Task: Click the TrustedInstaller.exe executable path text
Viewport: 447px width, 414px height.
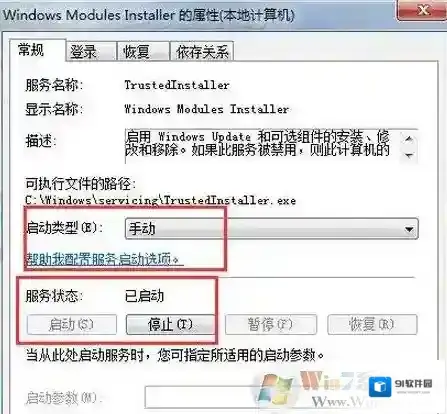Action: click(160, 200)
